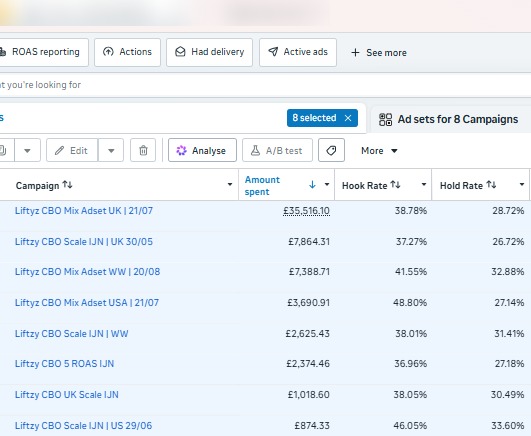This screenshot has height=436, width=531.
Task: Click the Actions upload arrow icon
Action: 108,51
